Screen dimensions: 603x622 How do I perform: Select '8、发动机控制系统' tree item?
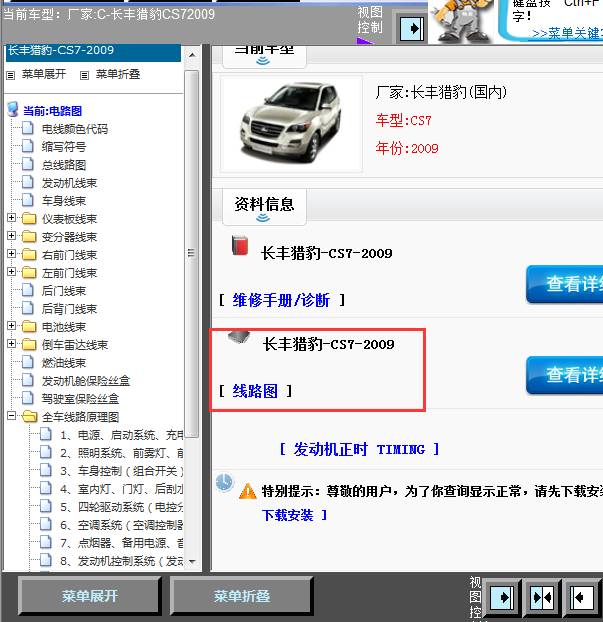(x=121, y=561)
